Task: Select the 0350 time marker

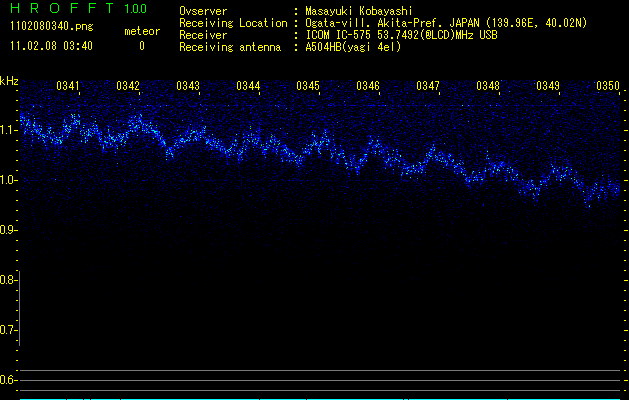Action: point(608,86)
